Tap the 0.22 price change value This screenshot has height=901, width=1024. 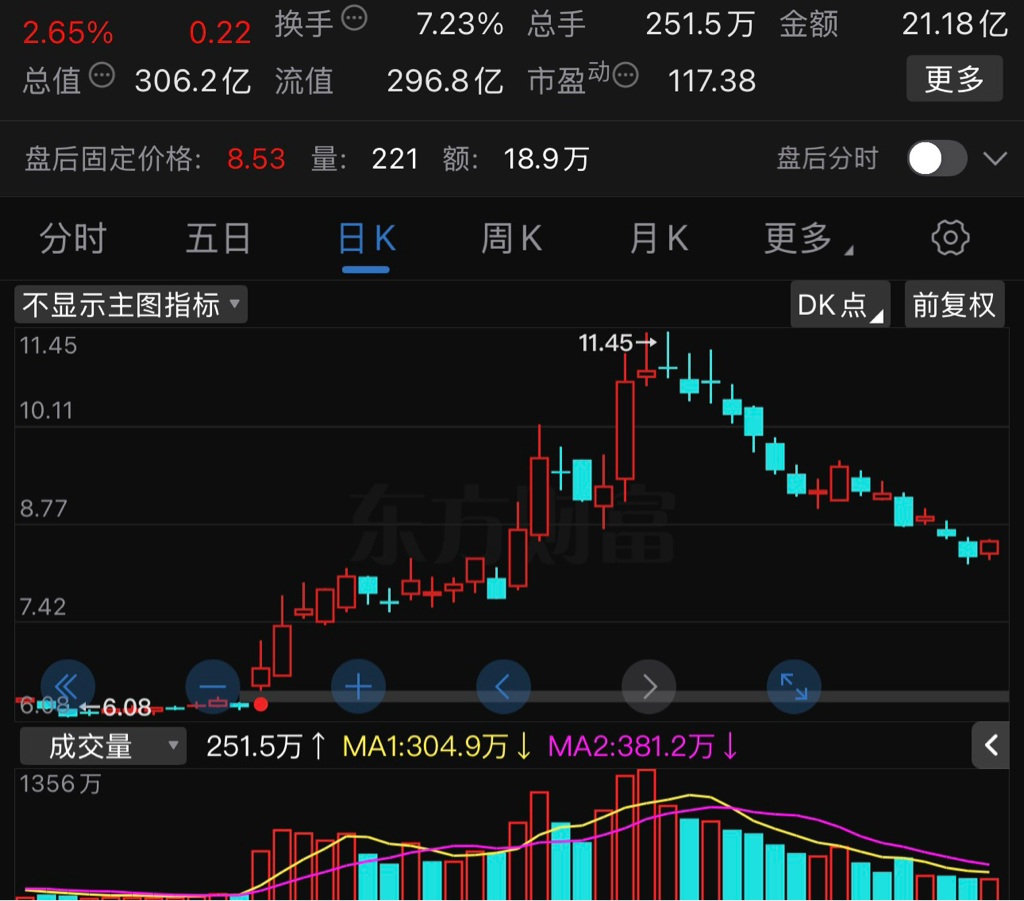[x=220, y=33]
